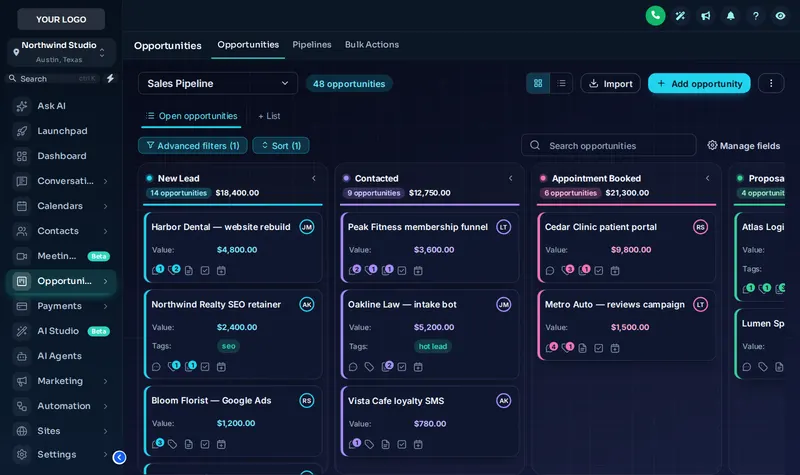Open the Bulk Actions tab

pos(372,44)
